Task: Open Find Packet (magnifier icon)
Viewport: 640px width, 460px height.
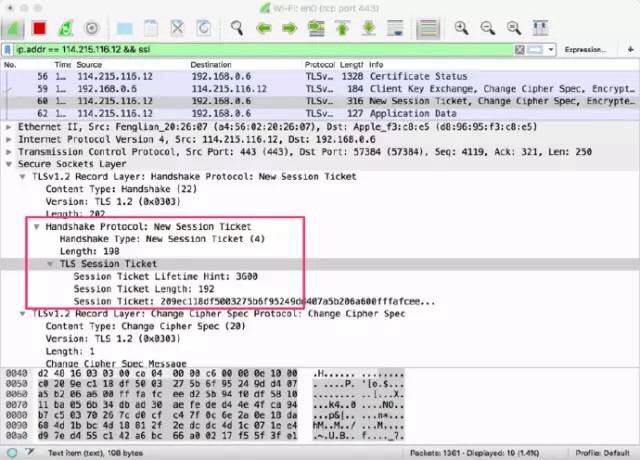Action: tap(237, 28)
